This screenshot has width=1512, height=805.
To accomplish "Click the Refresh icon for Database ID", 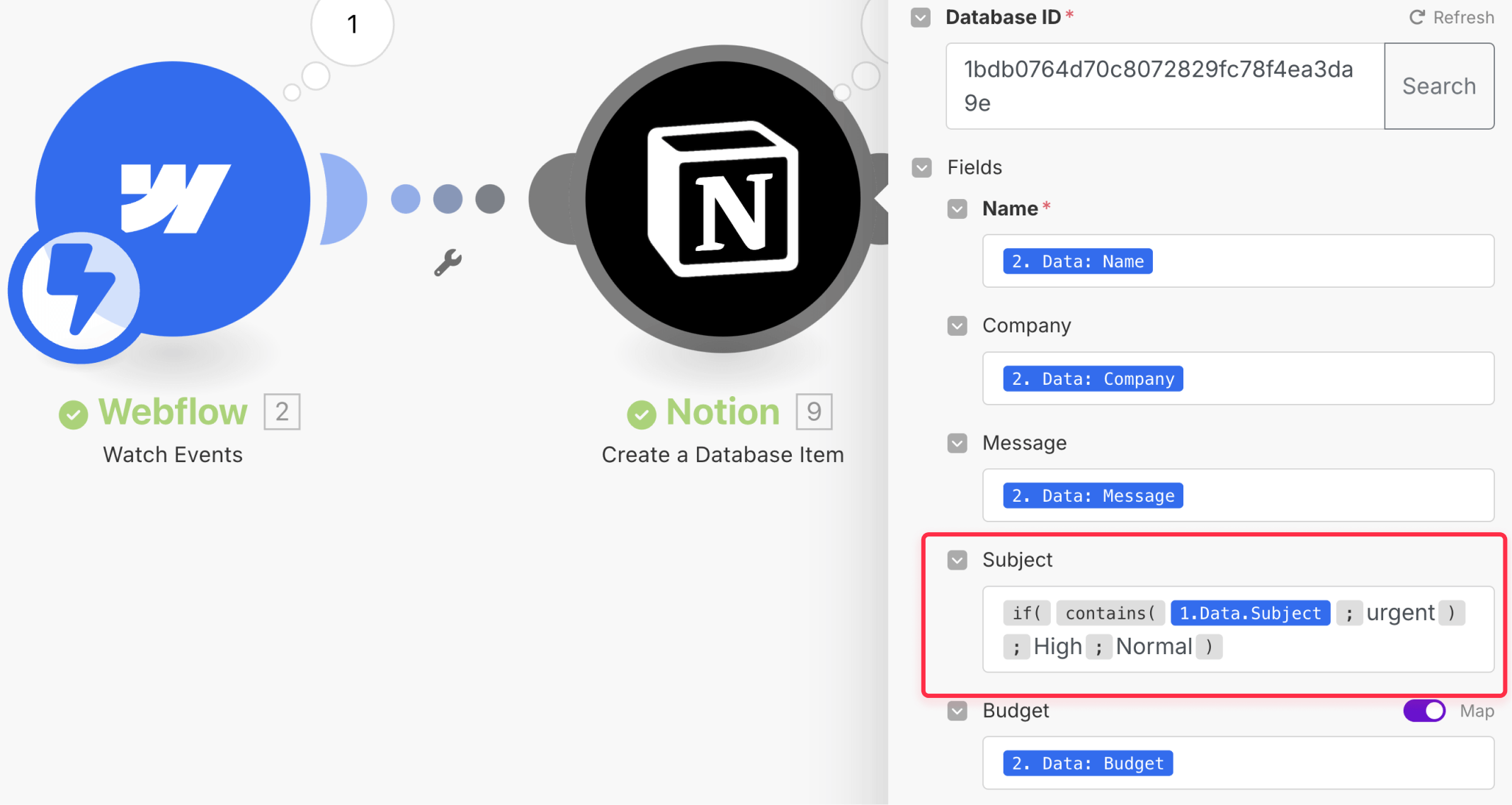I will coord(1416,17).
